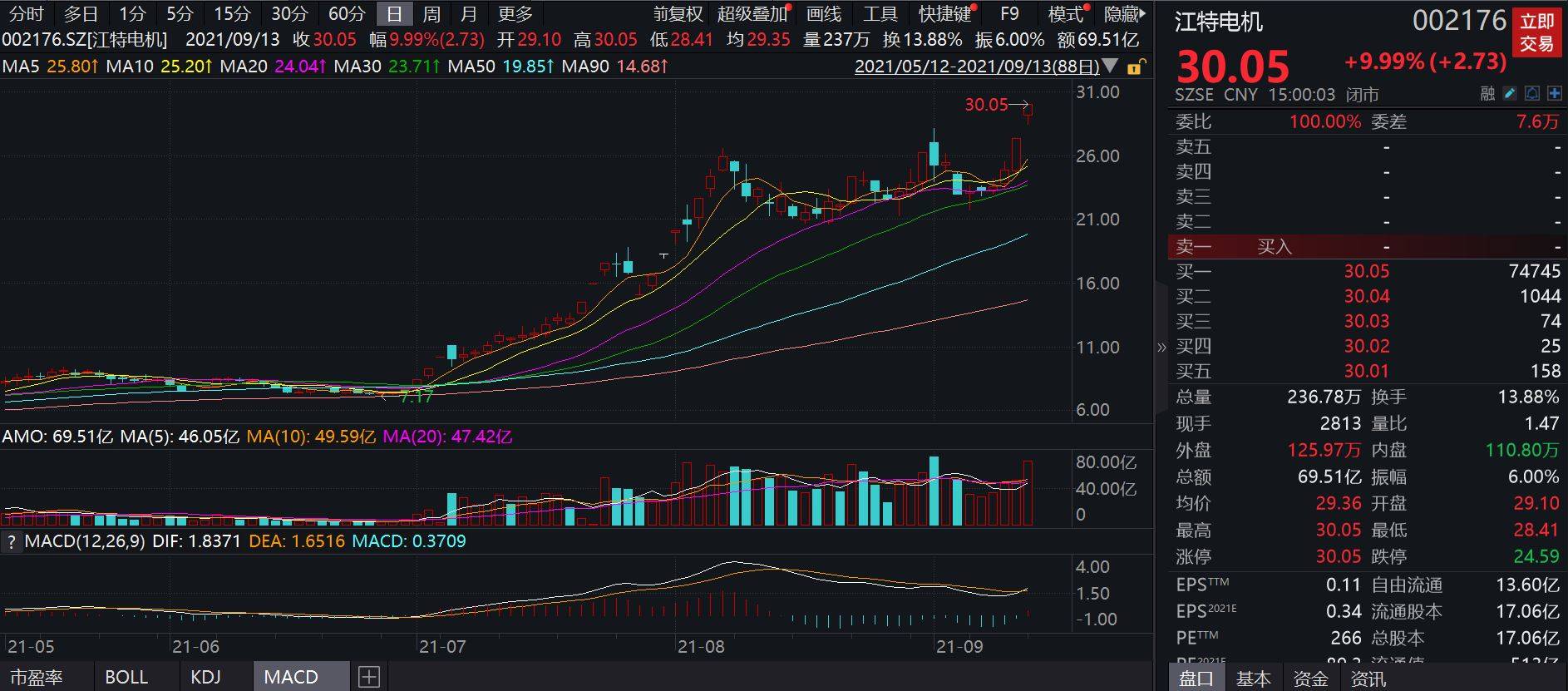The width and height of the screenshot is (1568, 691).
Task: Open the 模式 mode menu
Action: (1066, 14)
